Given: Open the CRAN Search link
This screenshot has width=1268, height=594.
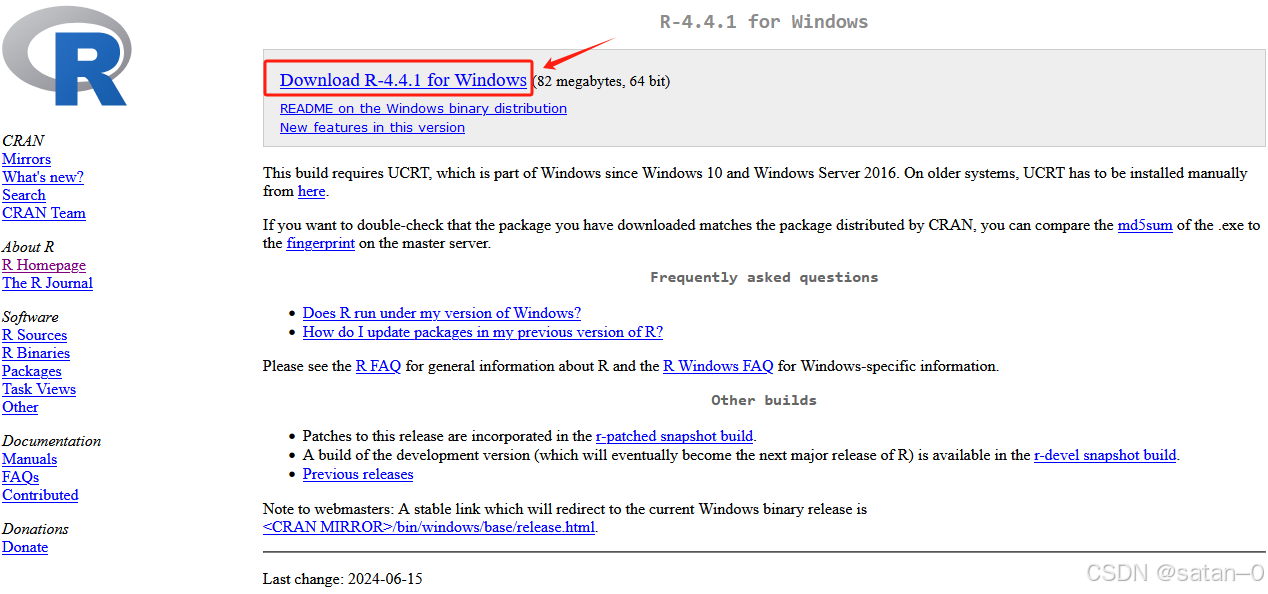Looking at the screenshot, I should click(x=24, y=195).
